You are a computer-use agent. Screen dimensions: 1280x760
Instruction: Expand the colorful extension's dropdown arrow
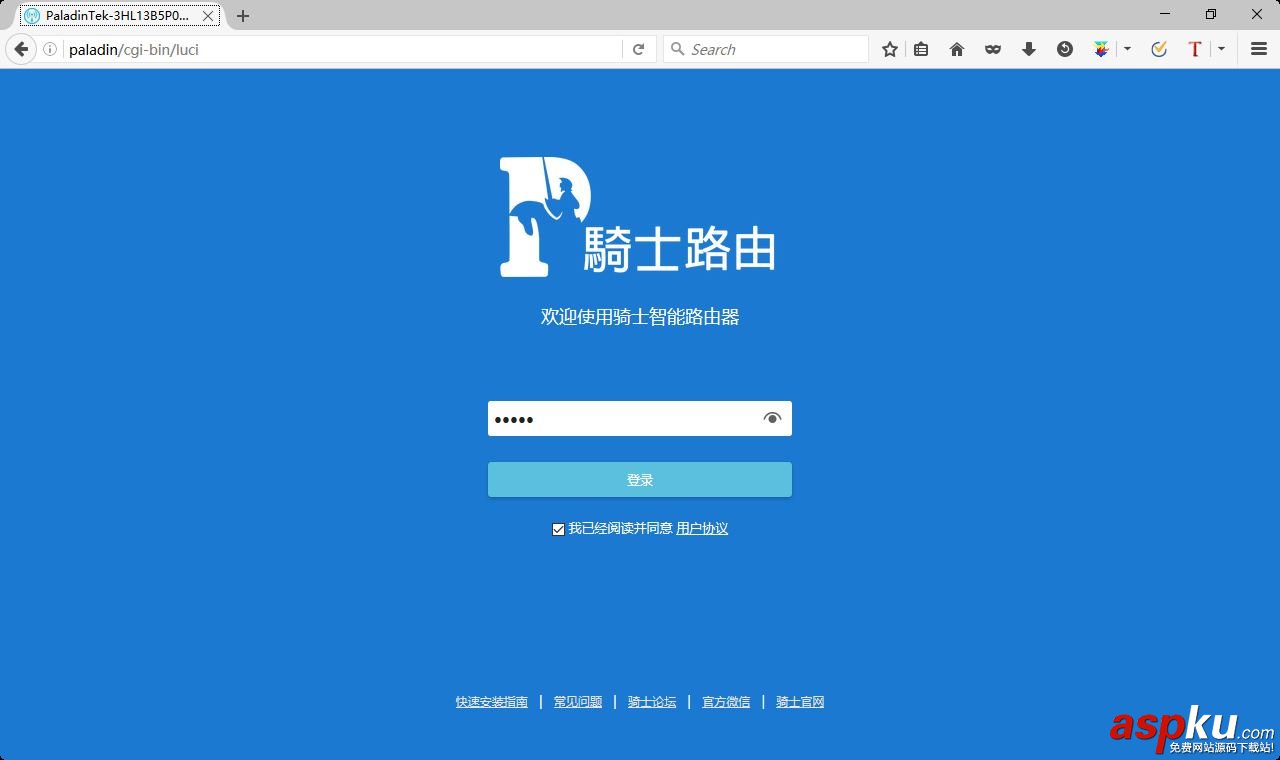click(1126, 48)
